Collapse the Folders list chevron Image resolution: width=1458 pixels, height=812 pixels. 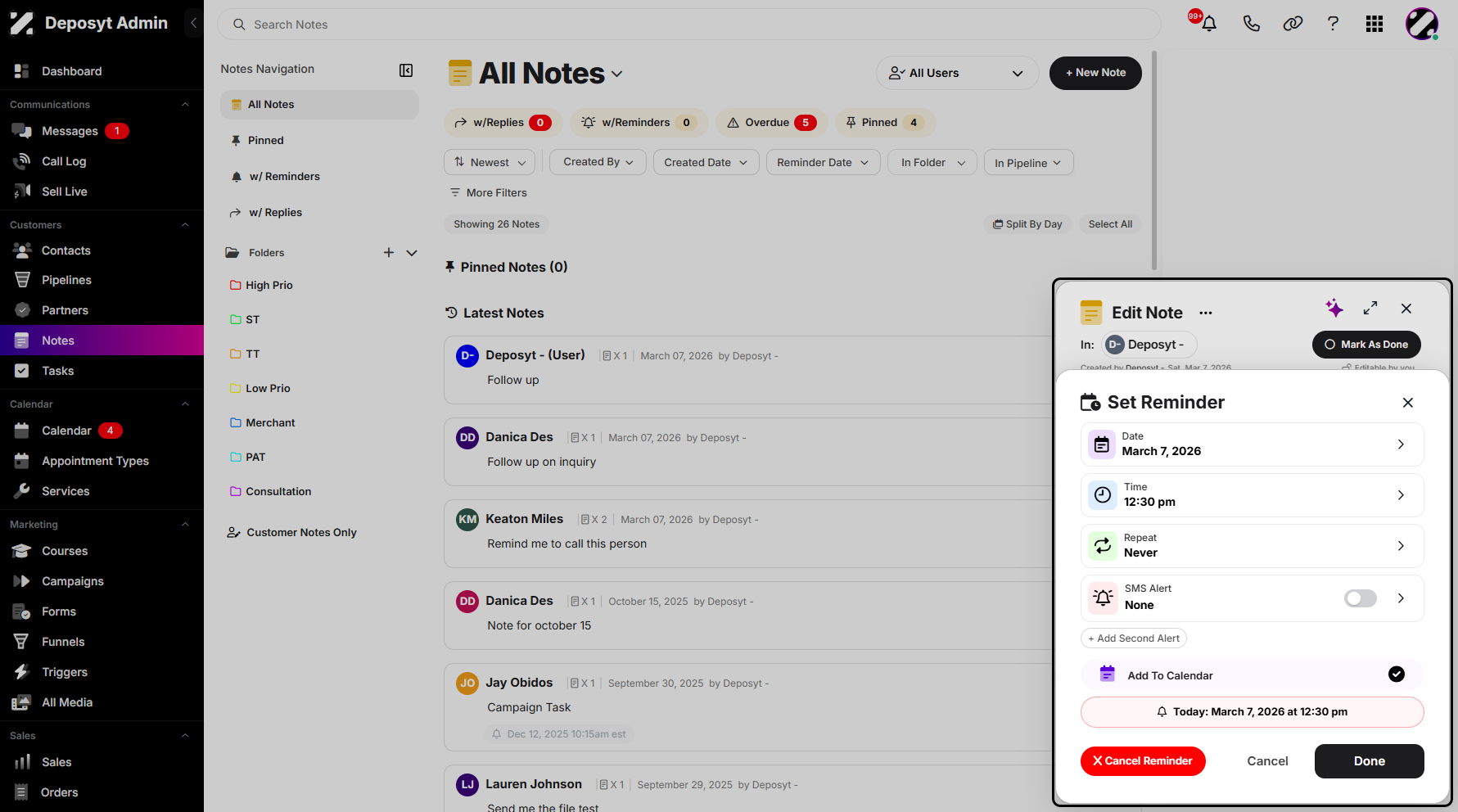tap(412, 253)
